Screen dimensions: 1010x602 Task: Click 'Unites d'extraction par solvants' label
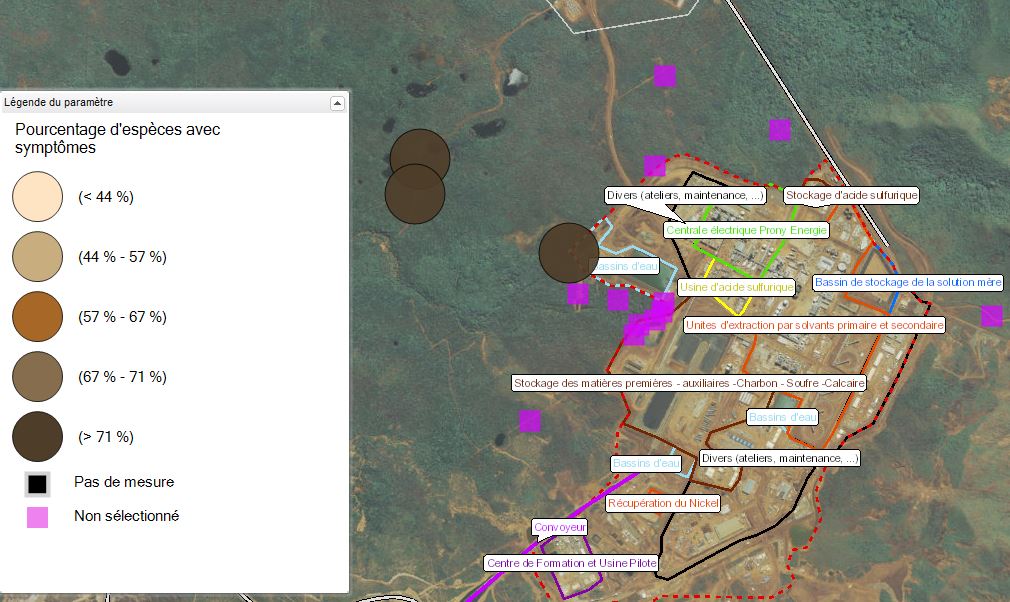tap(814, 326)
